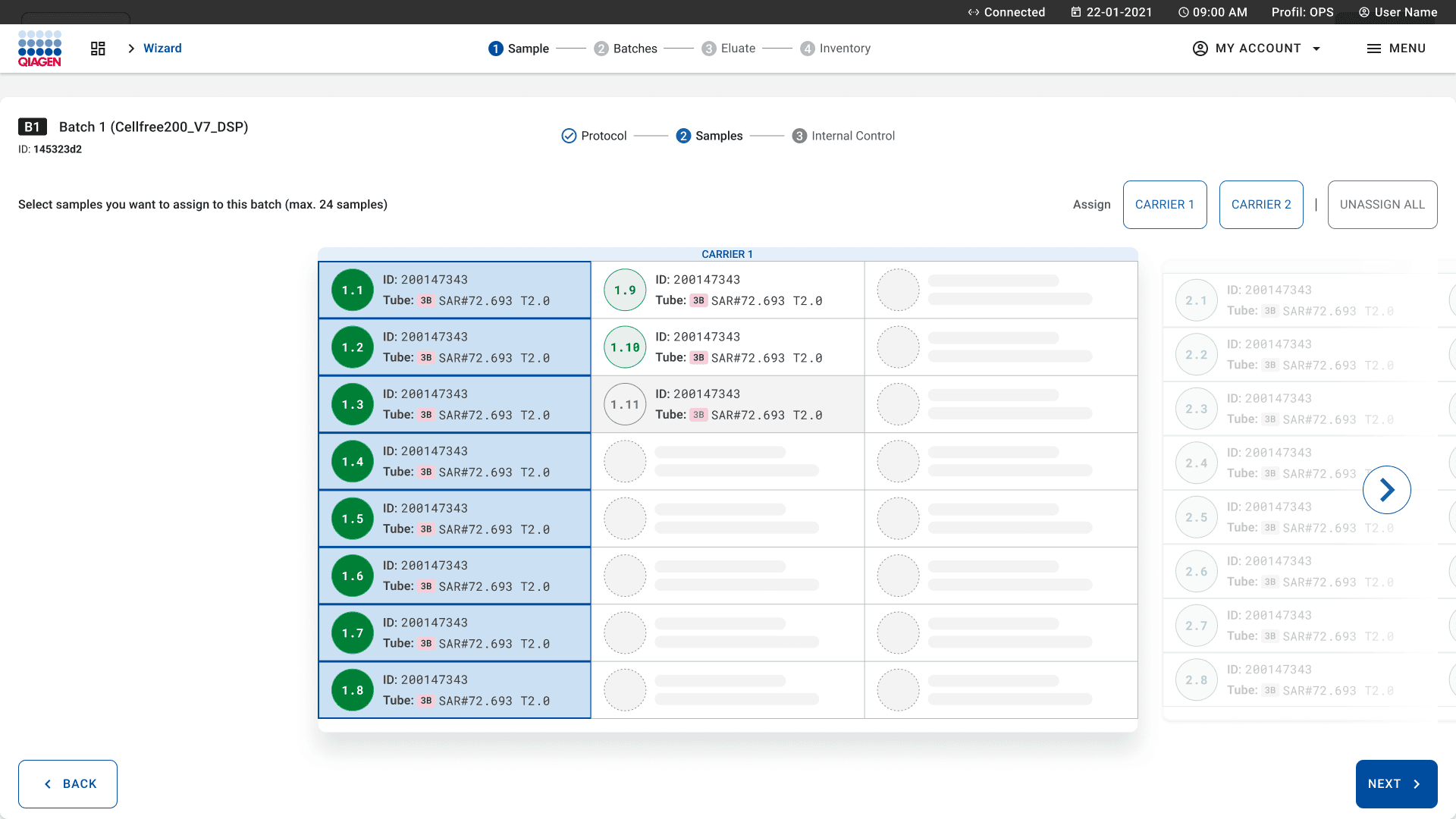Select sample 2.3 in next carrier
The height and width of the screenshot is (819, 1456).
click(x=1197, y=409)
